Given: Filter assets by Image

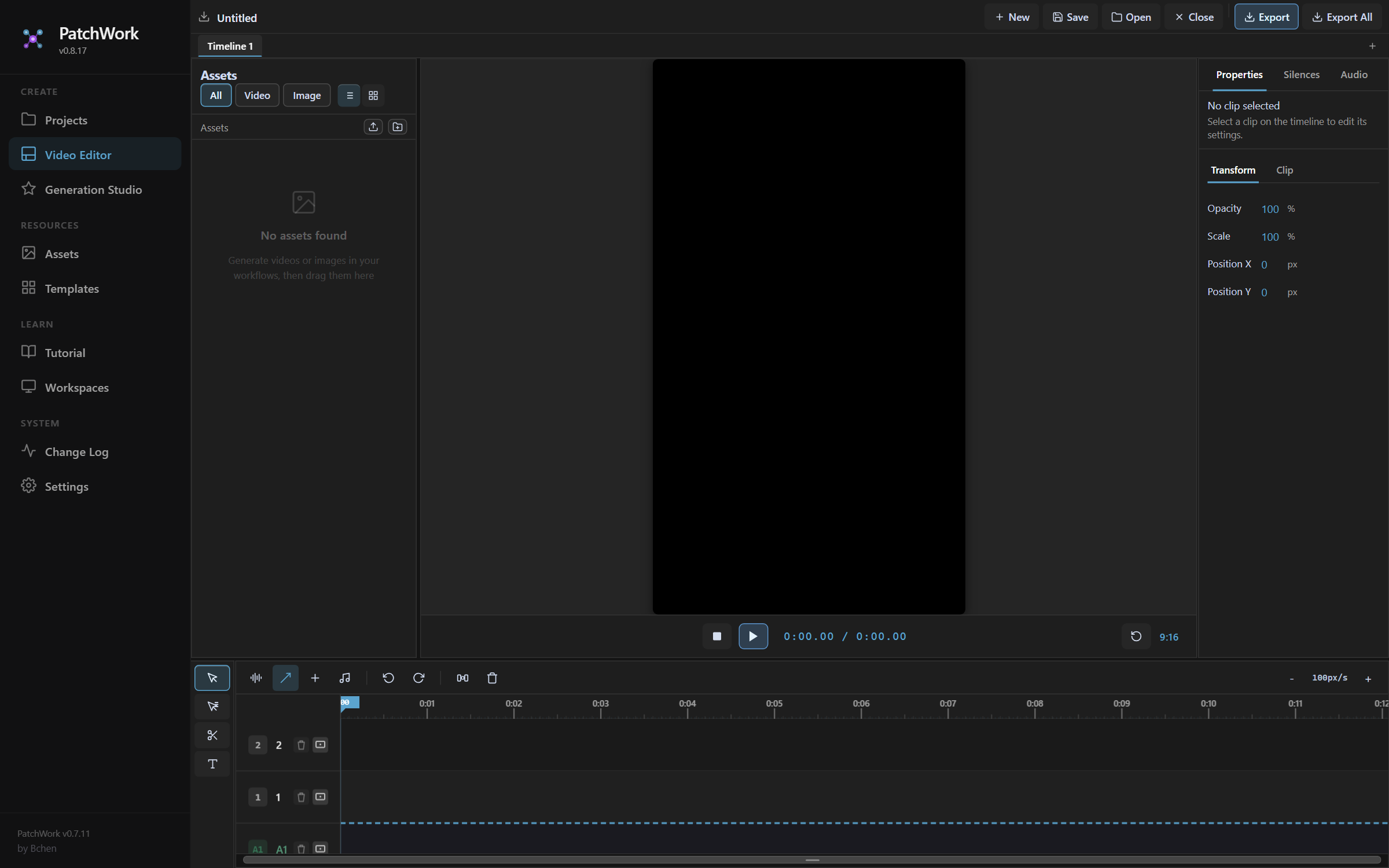Looking at the screenshot, I should pyautogui.click(x=307, y=95).
